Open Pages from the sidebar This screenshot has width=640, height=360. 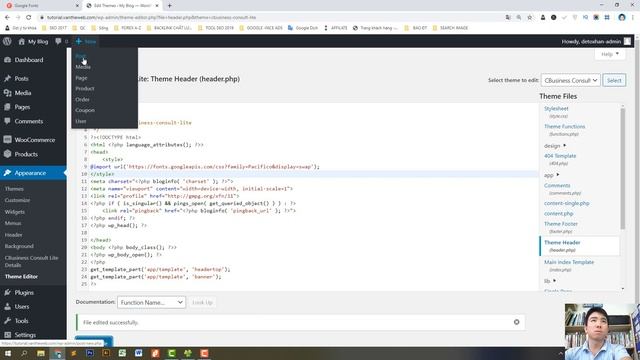pyautogui.click(x=22, y=107)
